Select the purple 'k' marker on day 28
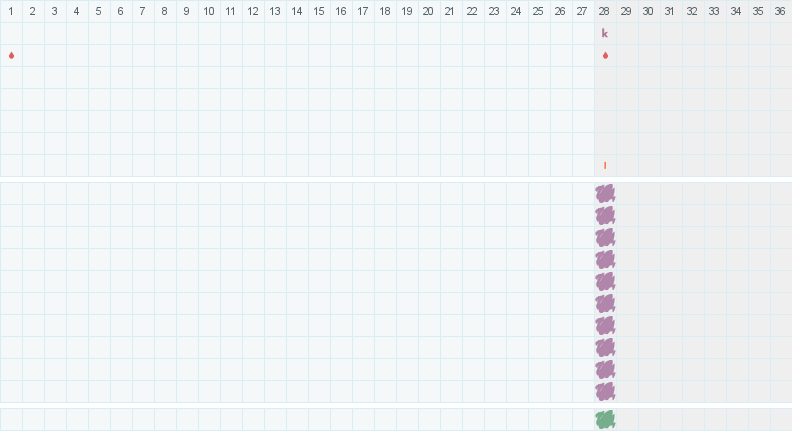Screen dimensions: 792x431 coord(605,33)
